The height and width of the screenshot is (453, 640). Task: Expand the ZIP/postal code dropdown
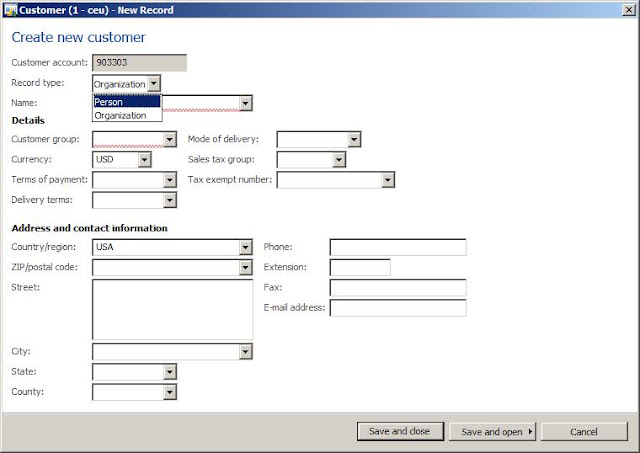click(x=245, y=268)
